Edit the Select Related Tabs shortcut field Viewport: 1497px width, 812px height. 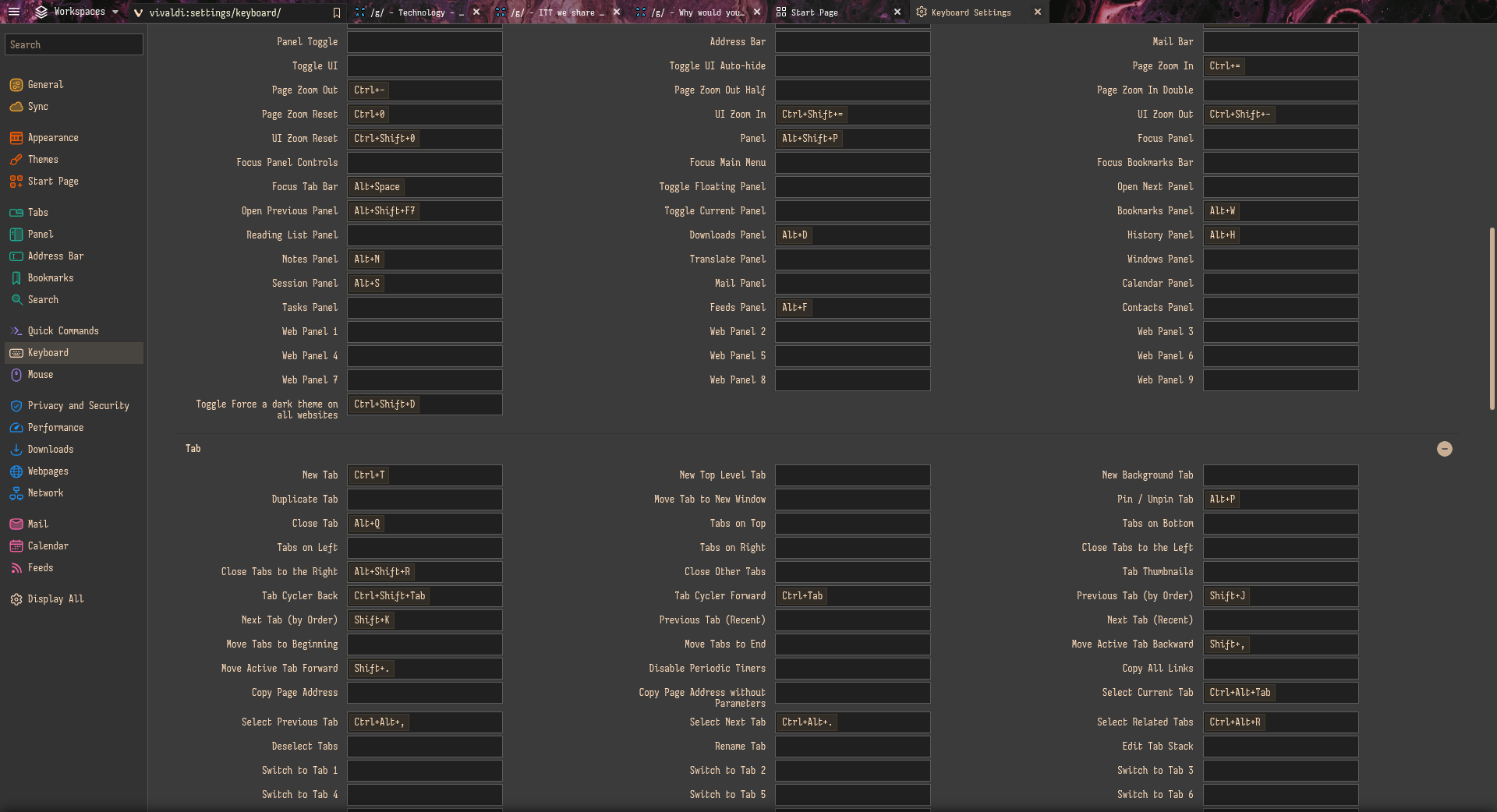1280,722
